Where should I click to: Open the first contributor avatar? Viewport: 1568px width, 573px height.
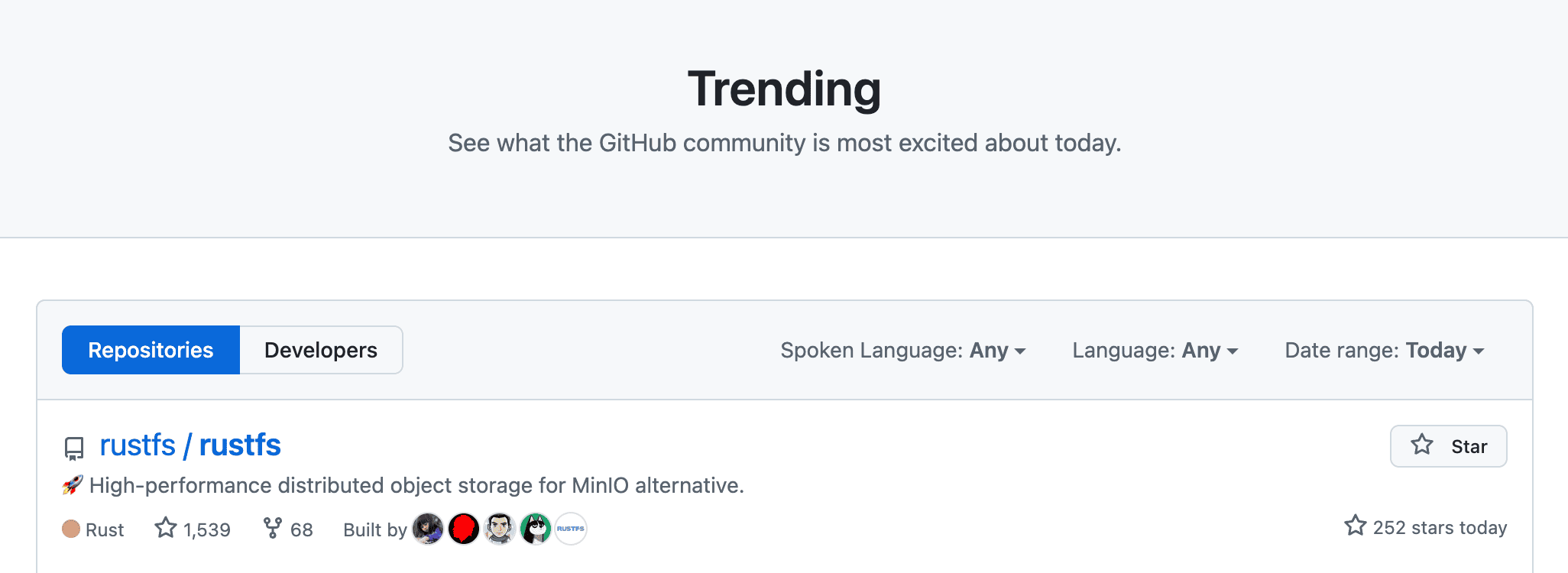pos(429,528)
